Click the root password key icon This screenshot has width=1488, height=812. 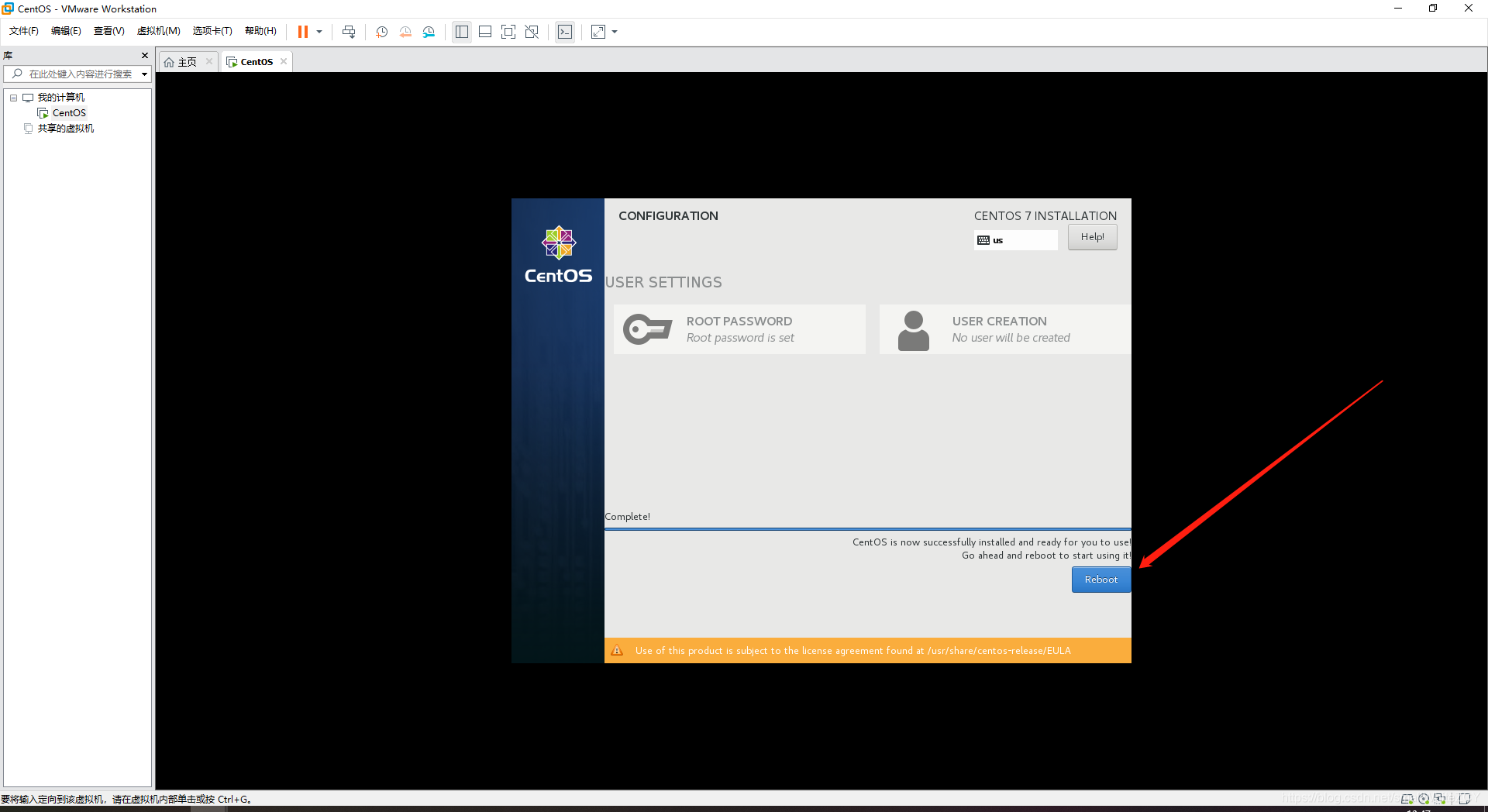point(648,329)
